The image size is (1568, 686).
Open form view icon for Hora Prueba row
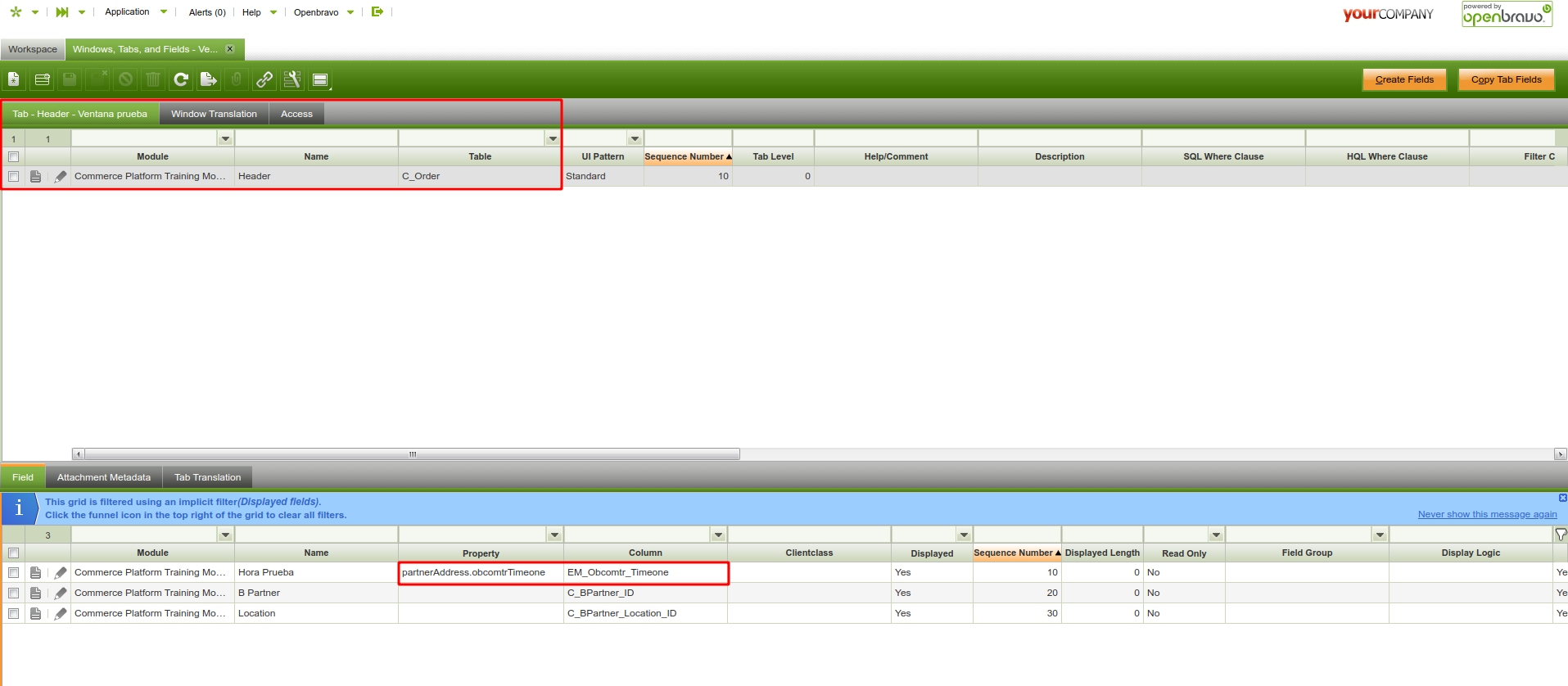[35, 572]
